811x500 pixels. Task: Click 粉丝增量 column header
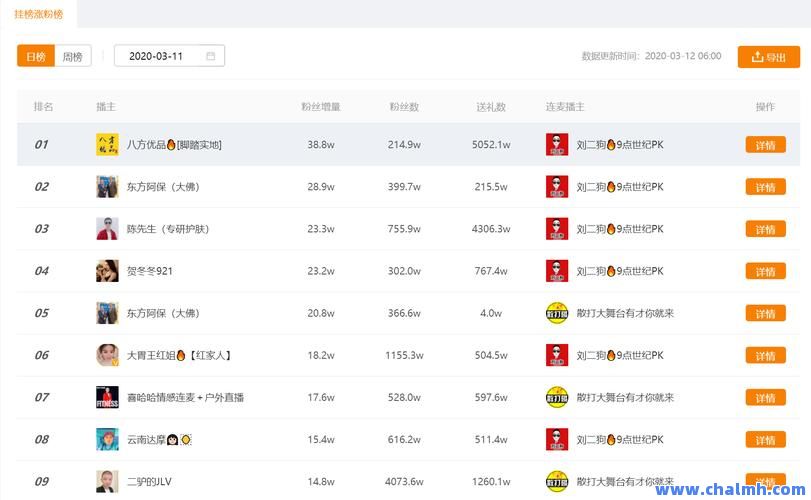click(321, 107)
